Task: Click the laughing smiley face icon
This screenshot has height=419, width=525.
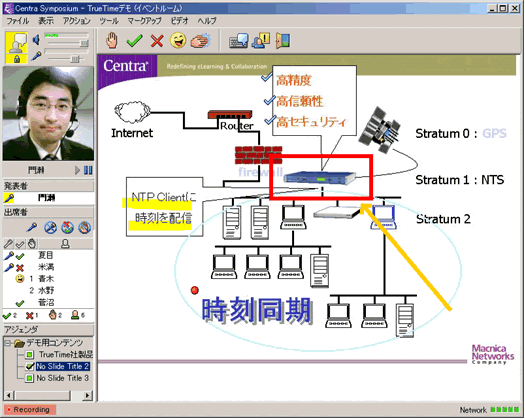Action: tap(178, 41)
